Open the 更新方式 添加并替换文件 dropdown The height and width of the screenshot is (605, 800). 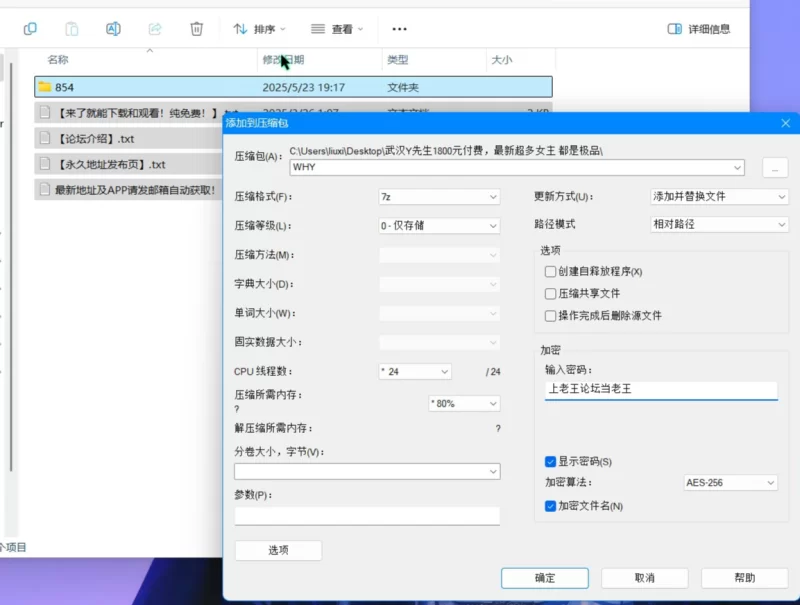(x=719, y=196)
